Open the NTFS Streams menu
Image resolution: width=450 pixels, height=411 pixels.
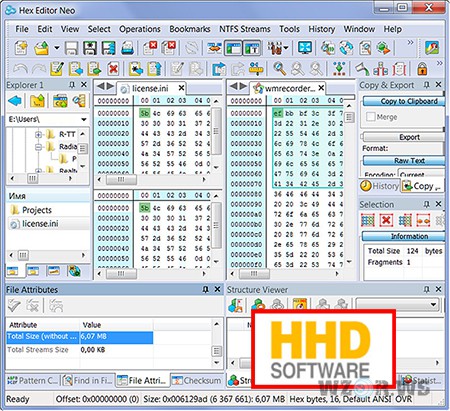(244, 29)
